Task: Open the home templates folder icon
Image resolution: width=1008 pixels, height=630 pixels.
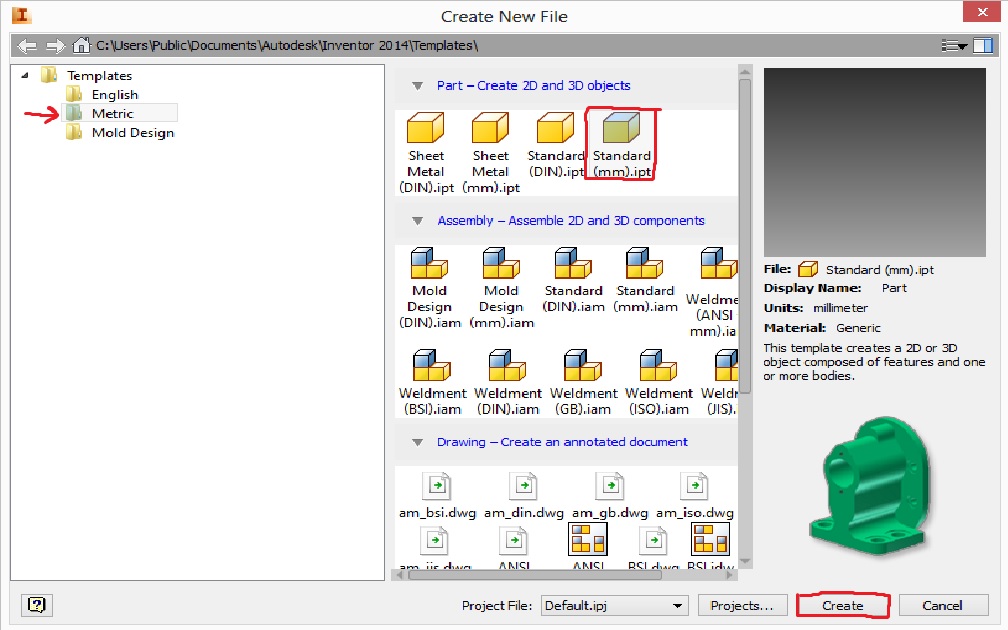Action: [81, 45]
